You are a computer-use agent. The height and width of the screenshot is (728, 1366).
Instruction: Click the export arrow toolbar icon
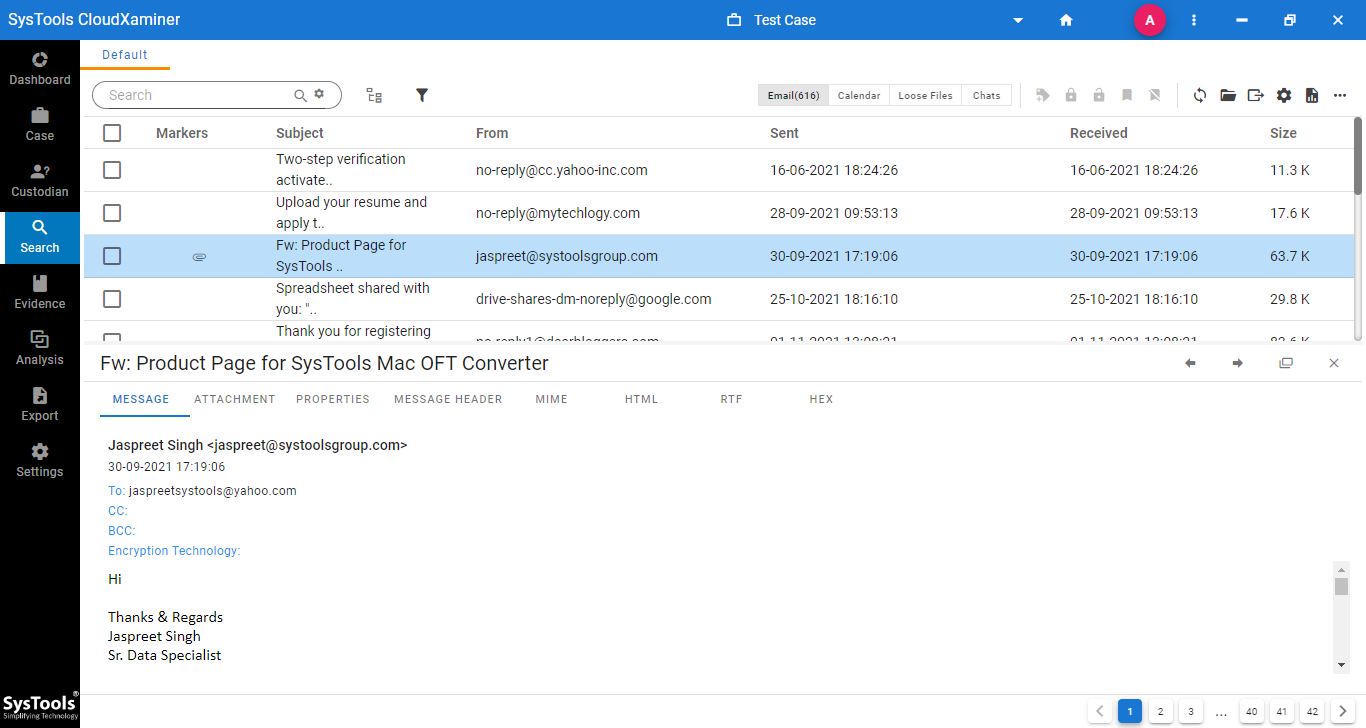point(1256,95)
